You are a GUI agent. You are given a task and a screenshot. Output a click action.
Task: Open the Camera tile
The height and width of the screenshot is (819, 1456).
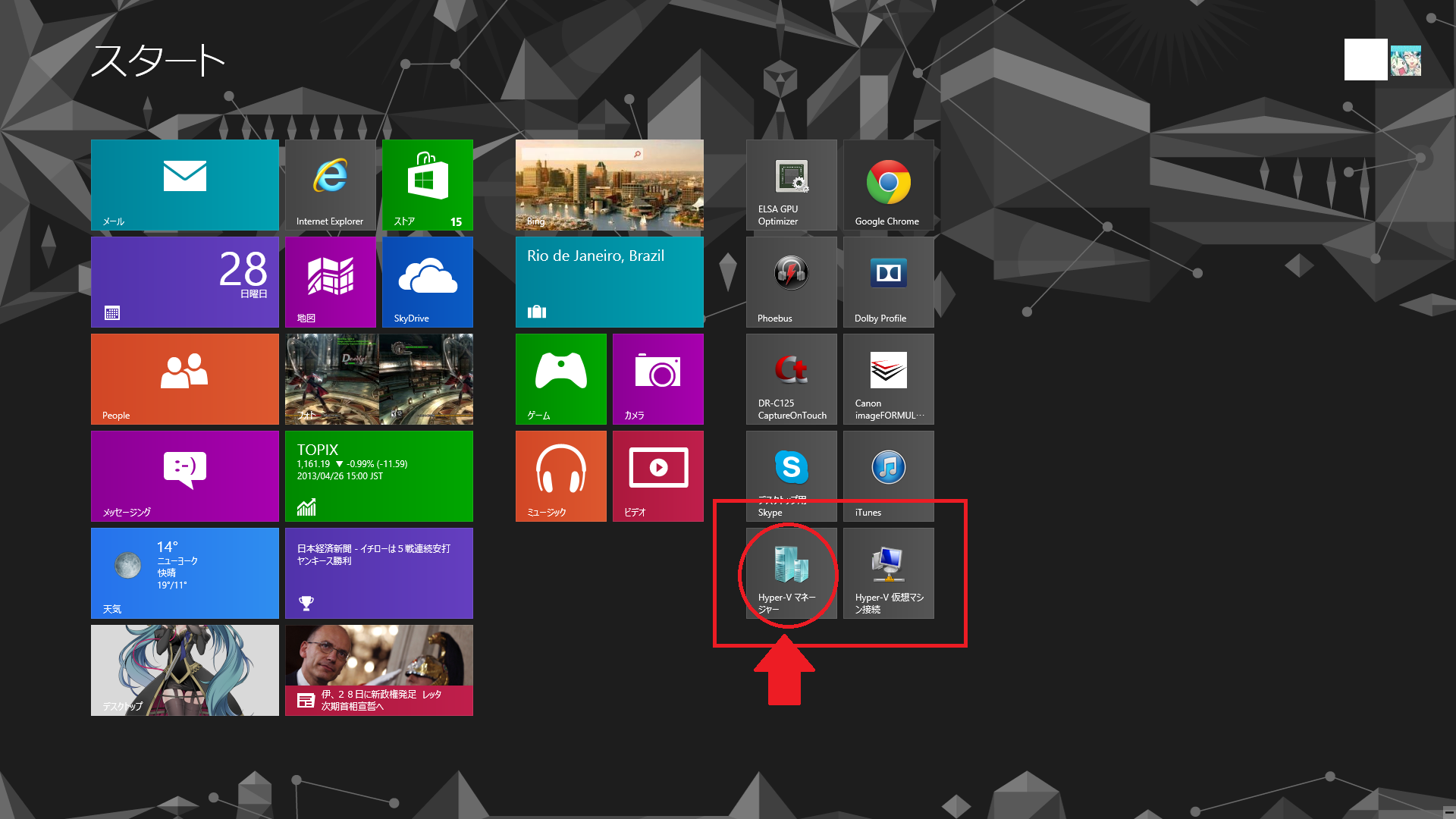pyautogui.click(x=657, y=378)
